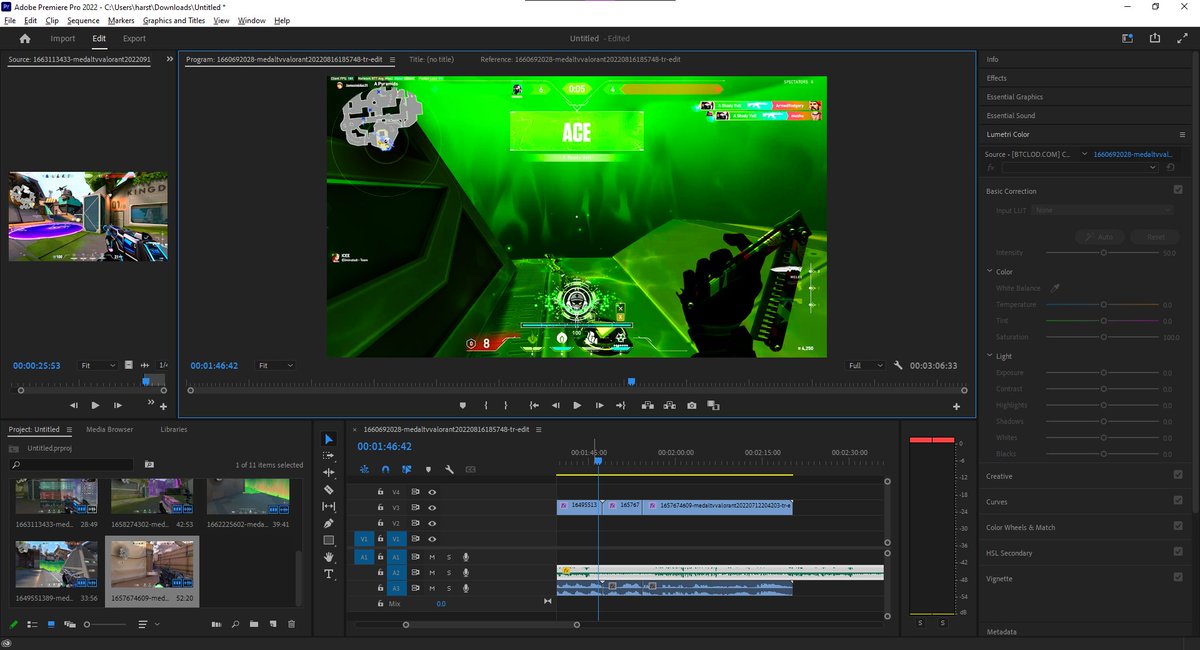
Task: Collapse the Color section in Lumetri
Action: (989, 272)
